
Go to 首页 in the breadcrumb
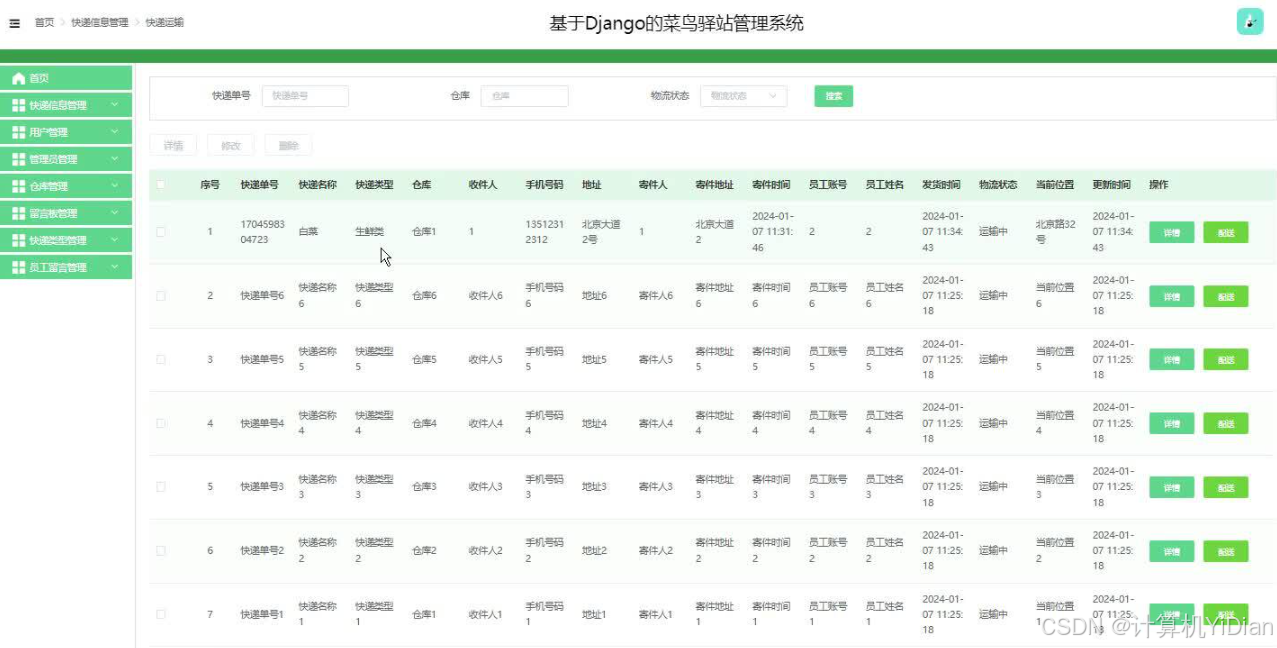tap(44, 22)
